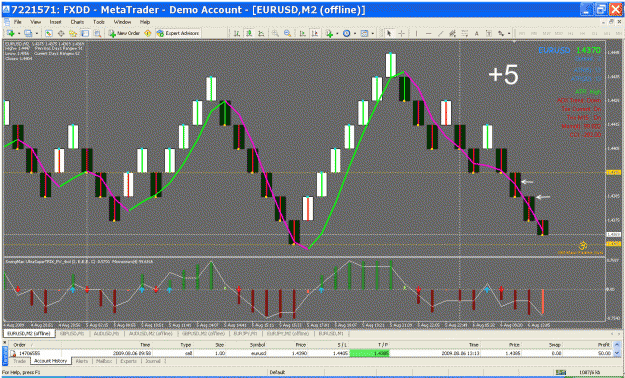625x378 pixels.
Task: Expand the New Chart dropdown arrow
Action: 18,33
